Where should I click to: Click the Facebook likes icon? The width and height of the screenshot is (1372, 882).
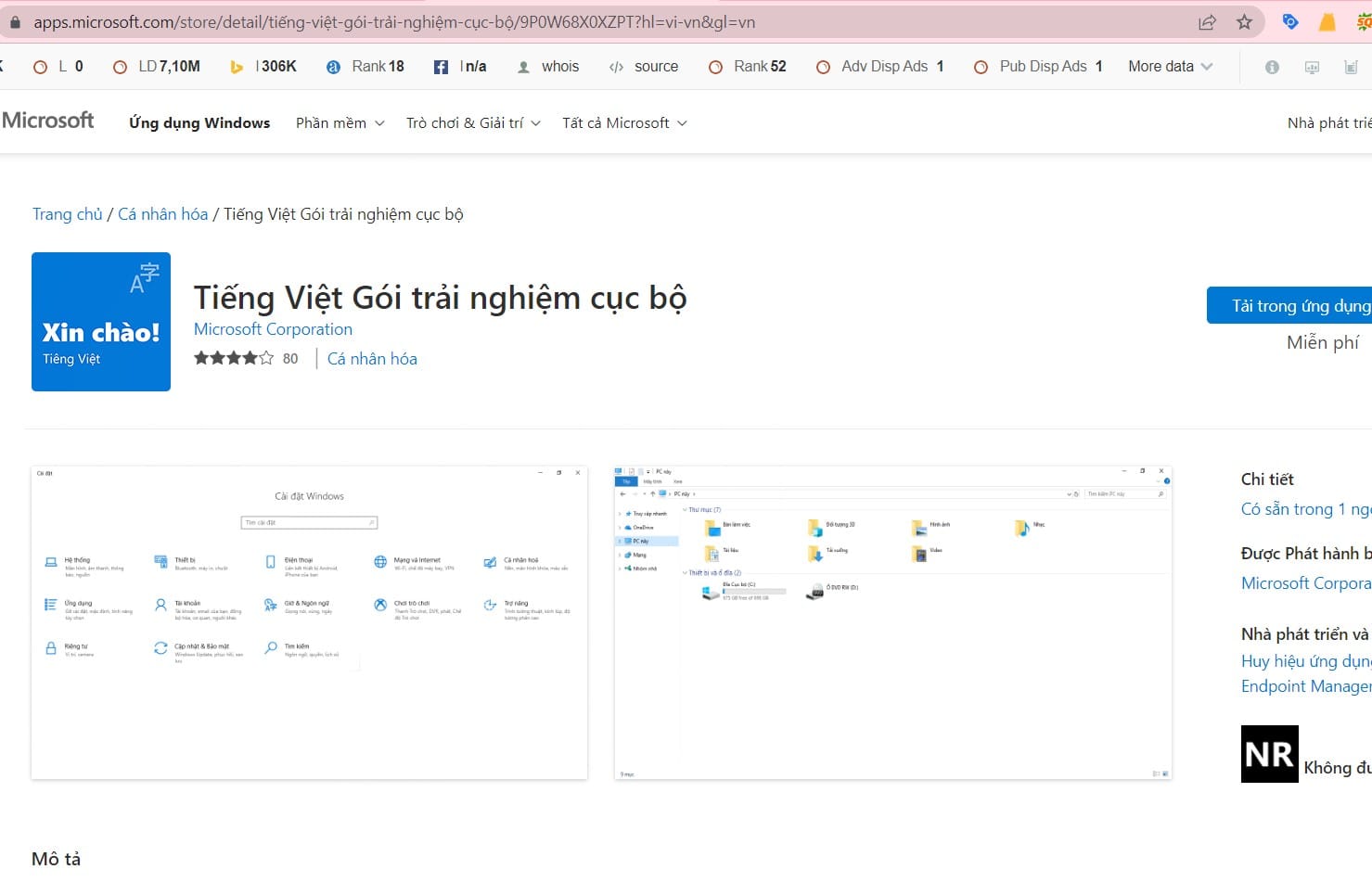point(441,67)
